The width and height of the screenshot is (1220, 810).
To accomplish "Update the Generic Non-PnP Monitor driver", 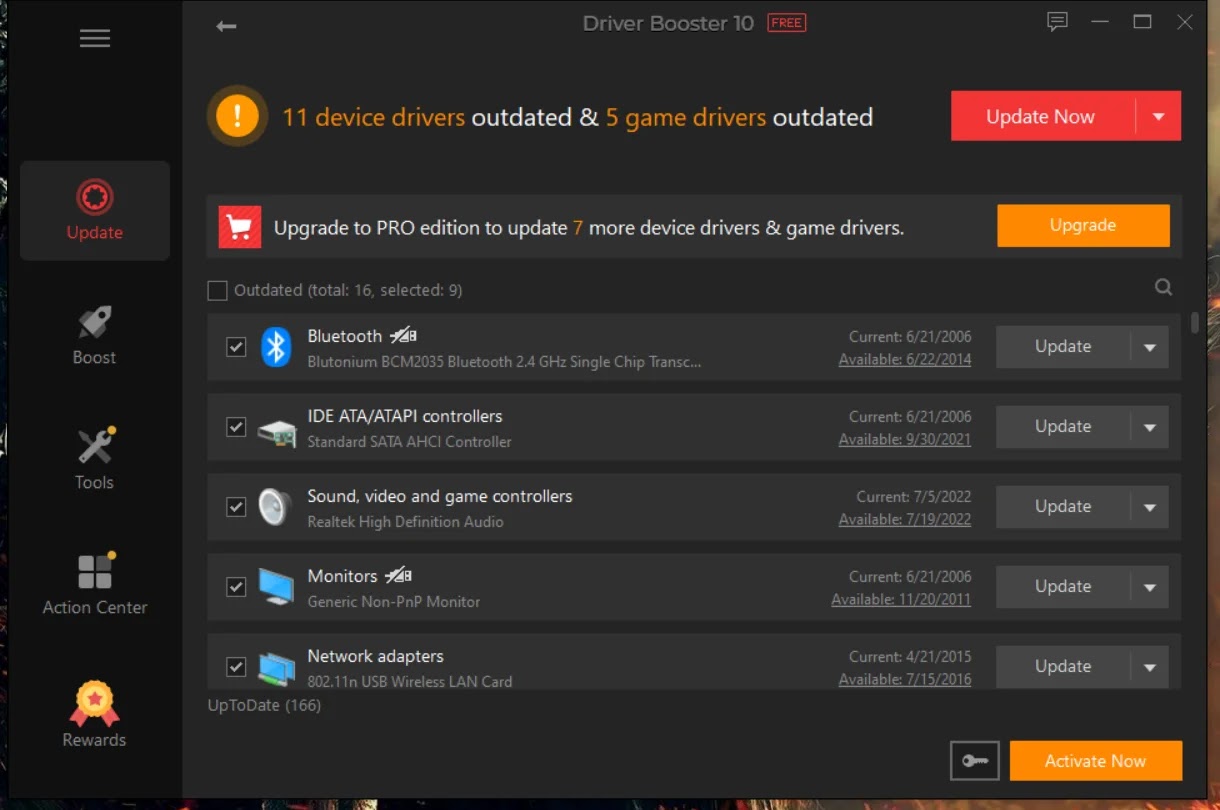I will [1063, 587].
